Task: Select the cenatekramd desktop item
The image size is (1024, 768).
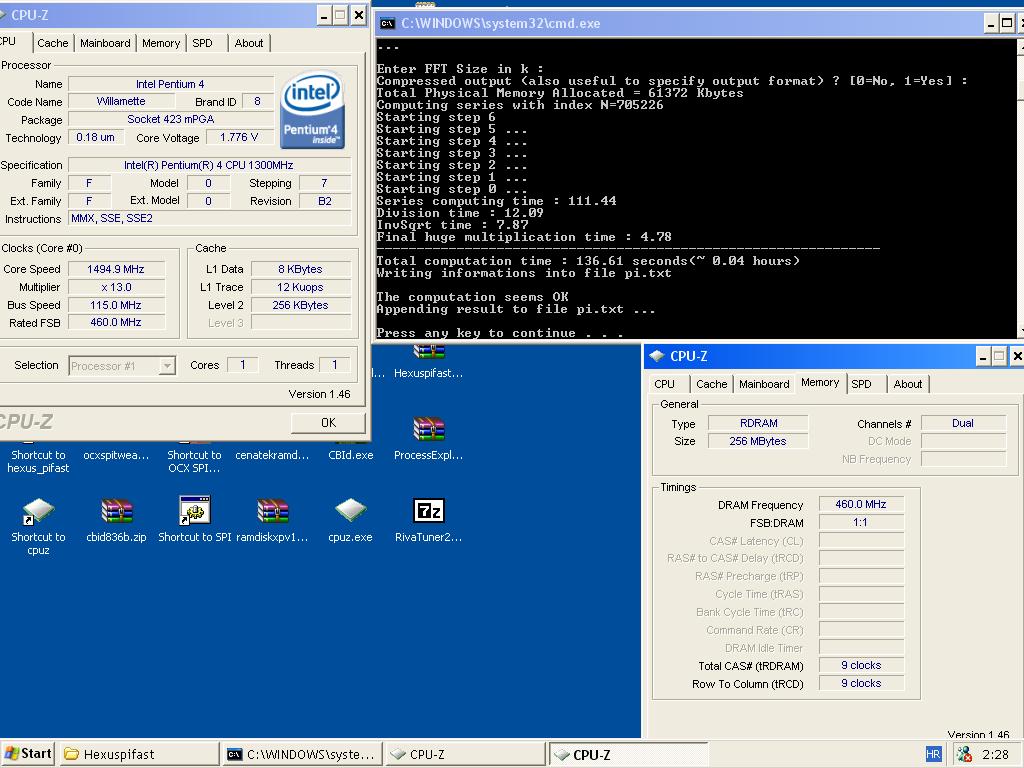Action: click(x=272, y=455)
